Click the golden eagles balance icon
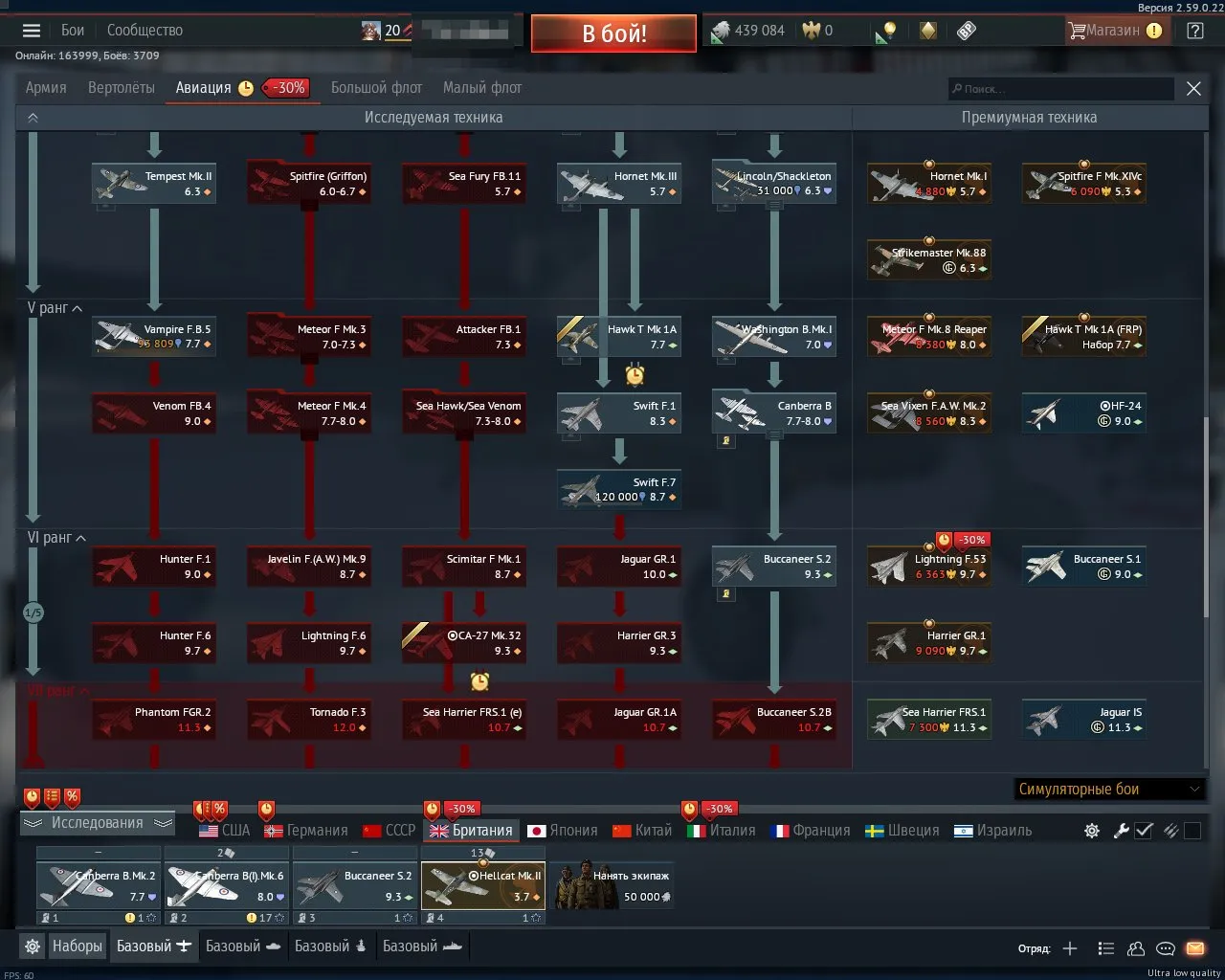Image resolution: width=1225 pixels, height=980 pixels. 812,31
